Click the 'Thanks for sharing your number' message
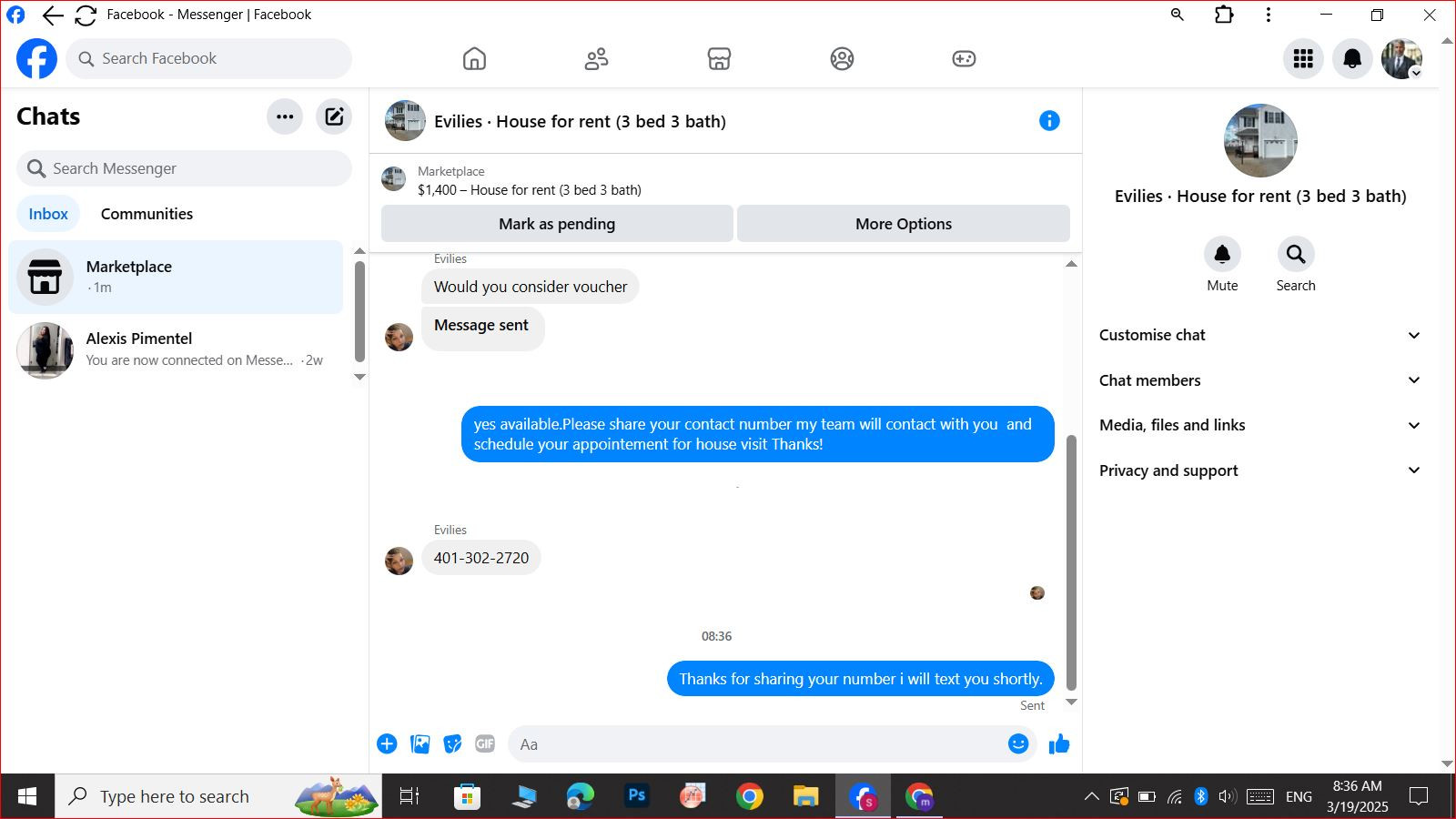This screenshot has height=819, width=1456. click(861, 679)
